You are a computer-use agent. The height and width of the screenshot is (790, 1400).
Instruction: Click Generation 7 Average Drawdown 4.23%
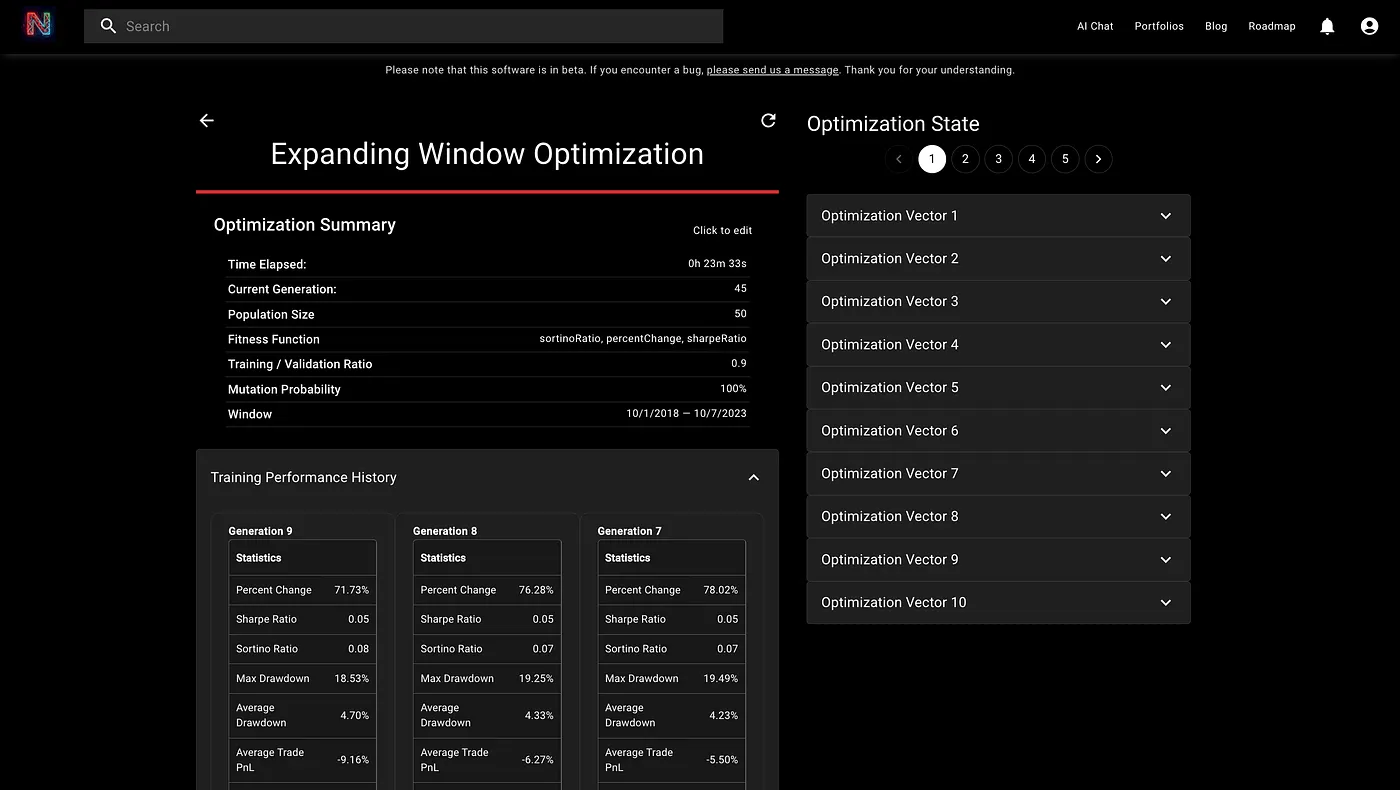pyautogui.click(x=724, y=715)
